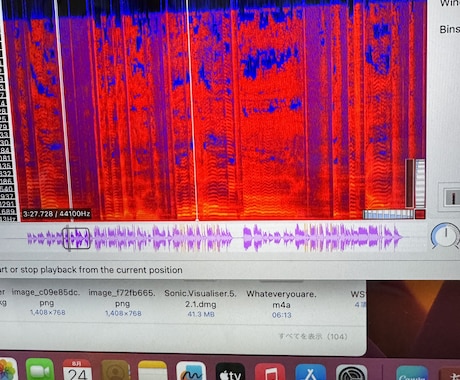Open Contacts from the Dock
460x380 pixels.
[x=115, y=370]
